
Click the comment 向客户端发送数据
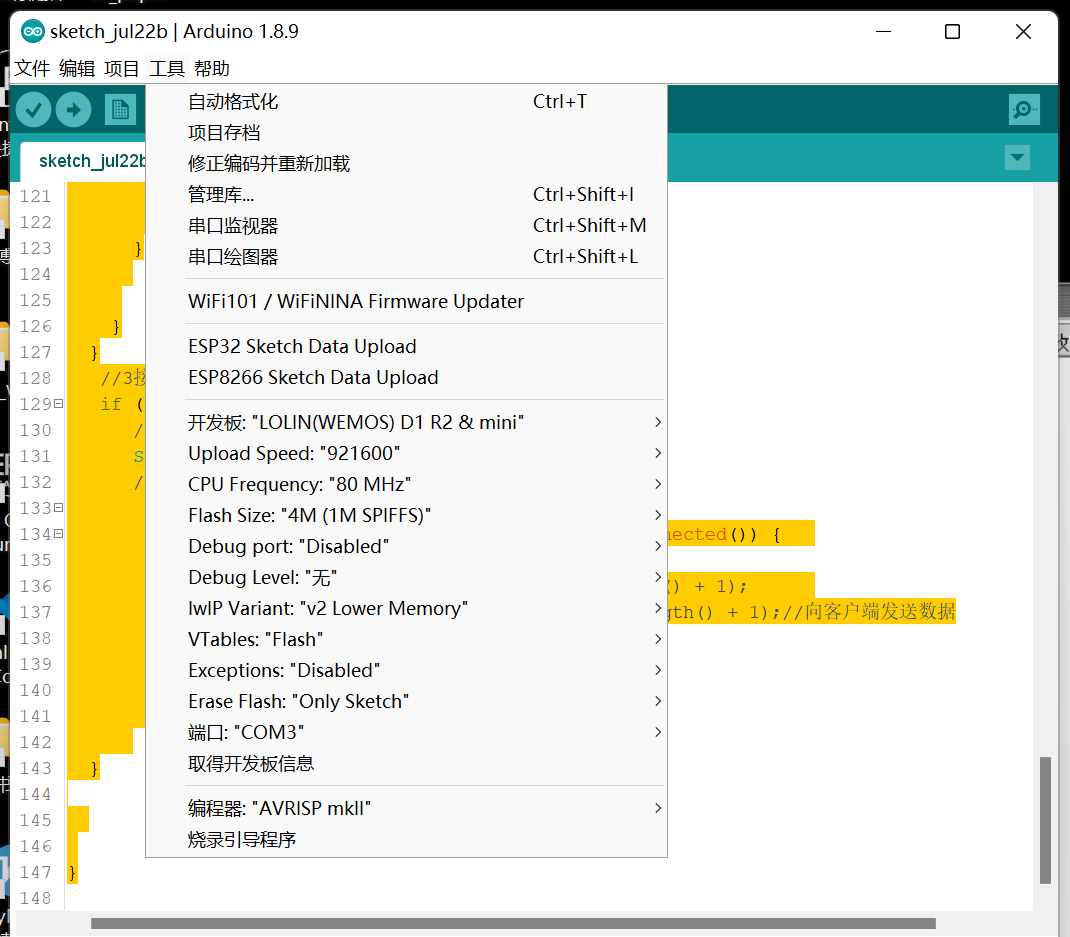869,611
